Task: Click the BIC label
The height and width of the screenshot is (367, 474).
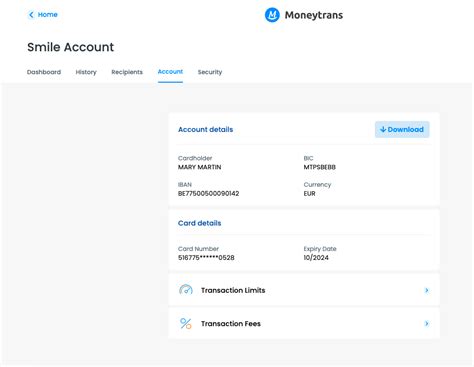Action: [308, 158]
